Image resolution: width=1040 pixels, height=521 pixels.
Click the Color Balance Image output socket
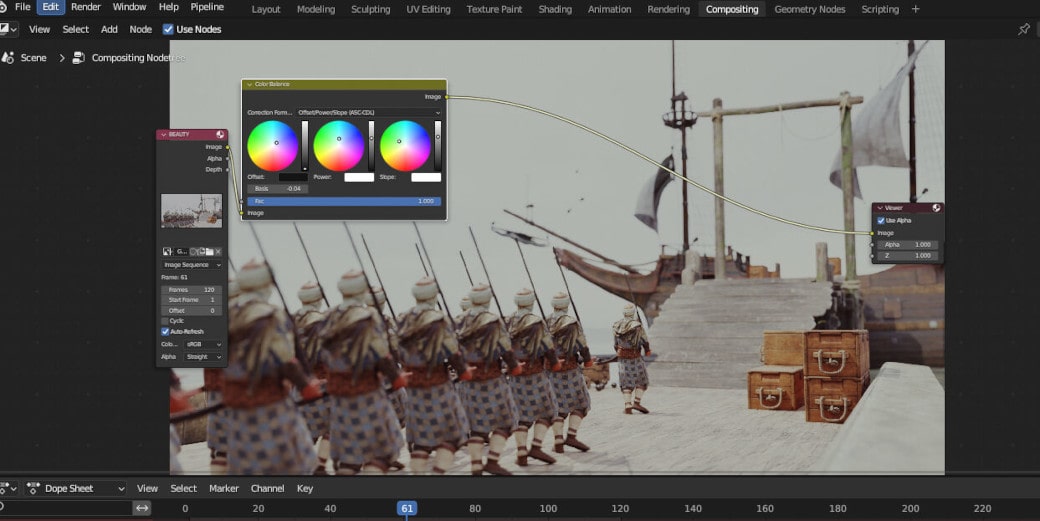[446, 97]
